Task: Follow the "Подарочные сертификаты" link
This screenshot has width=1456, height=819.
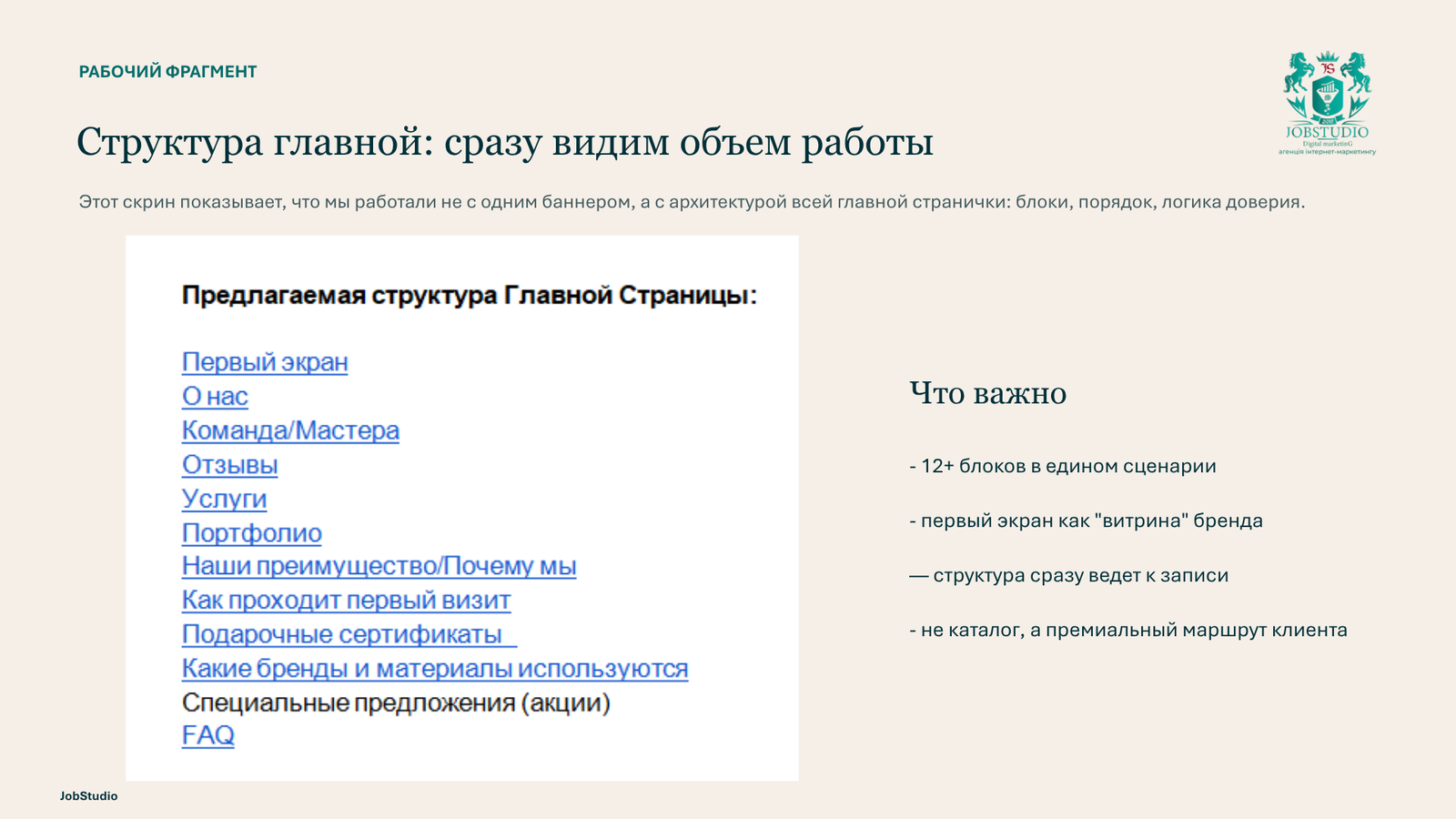Action: point(349,634)
